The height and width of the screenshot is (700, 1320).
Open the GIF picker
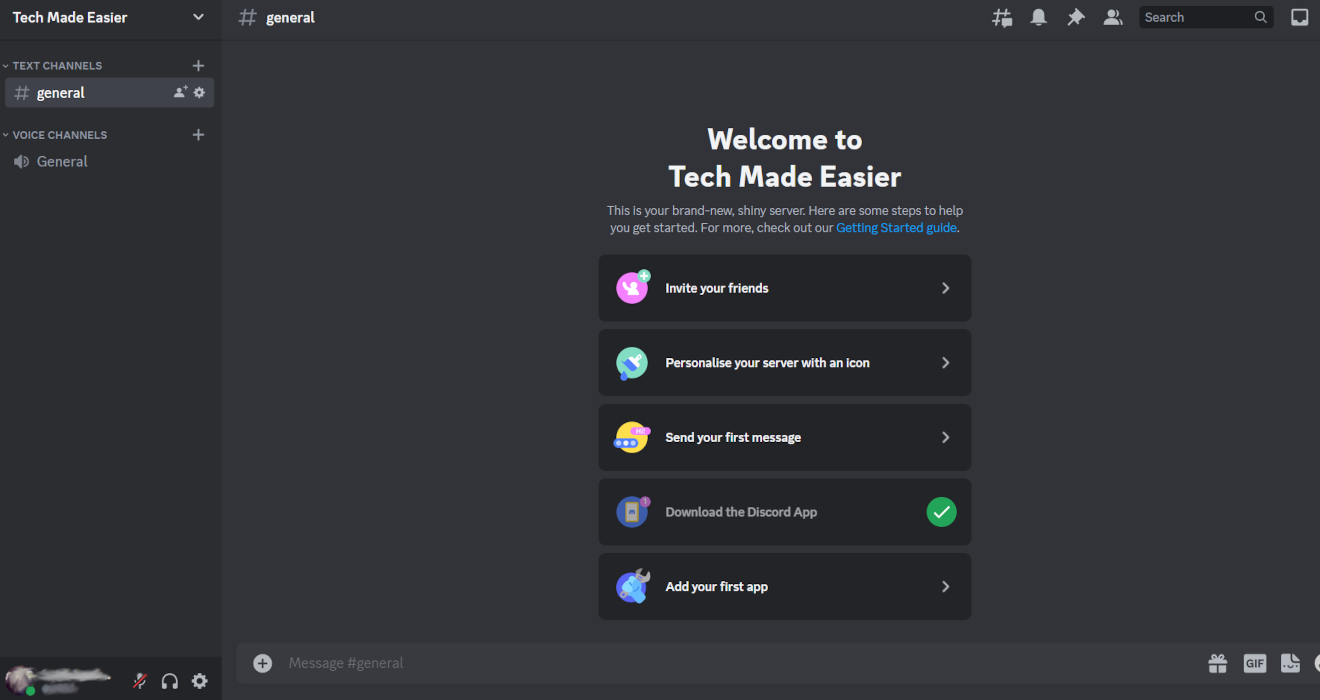tap(1254, 663)
